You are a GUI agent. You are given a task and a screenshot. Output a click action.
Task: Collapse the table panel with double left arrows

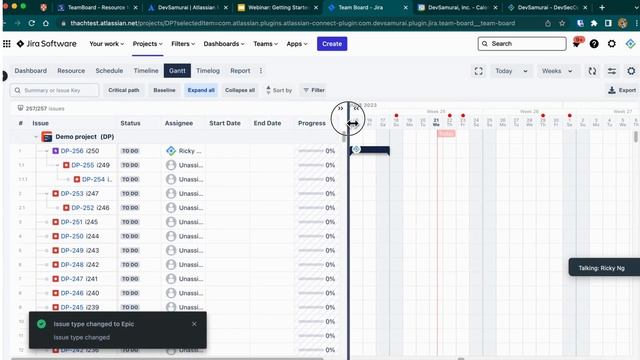coord(356,109)
